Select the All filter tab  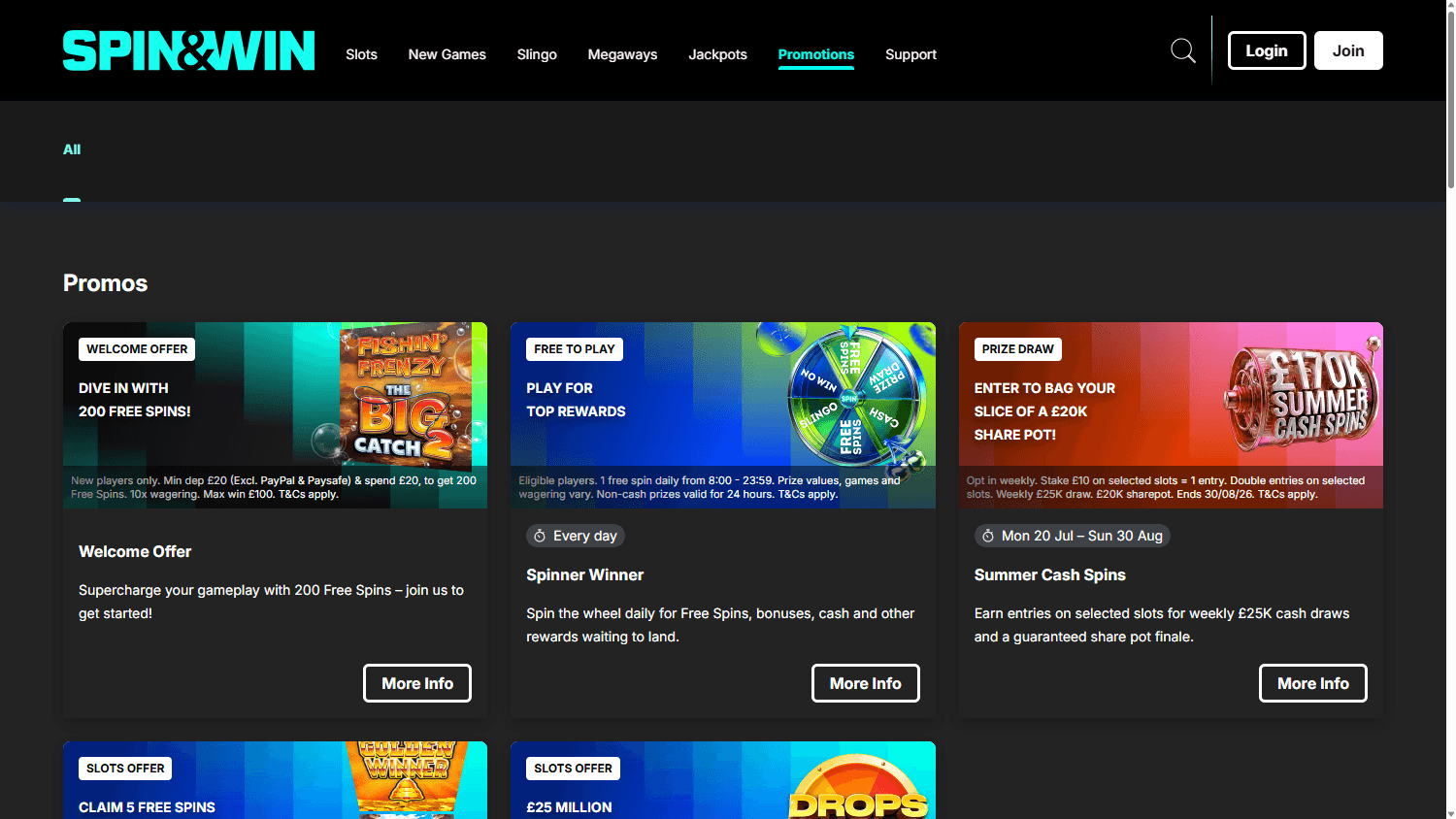pos(72,149)
